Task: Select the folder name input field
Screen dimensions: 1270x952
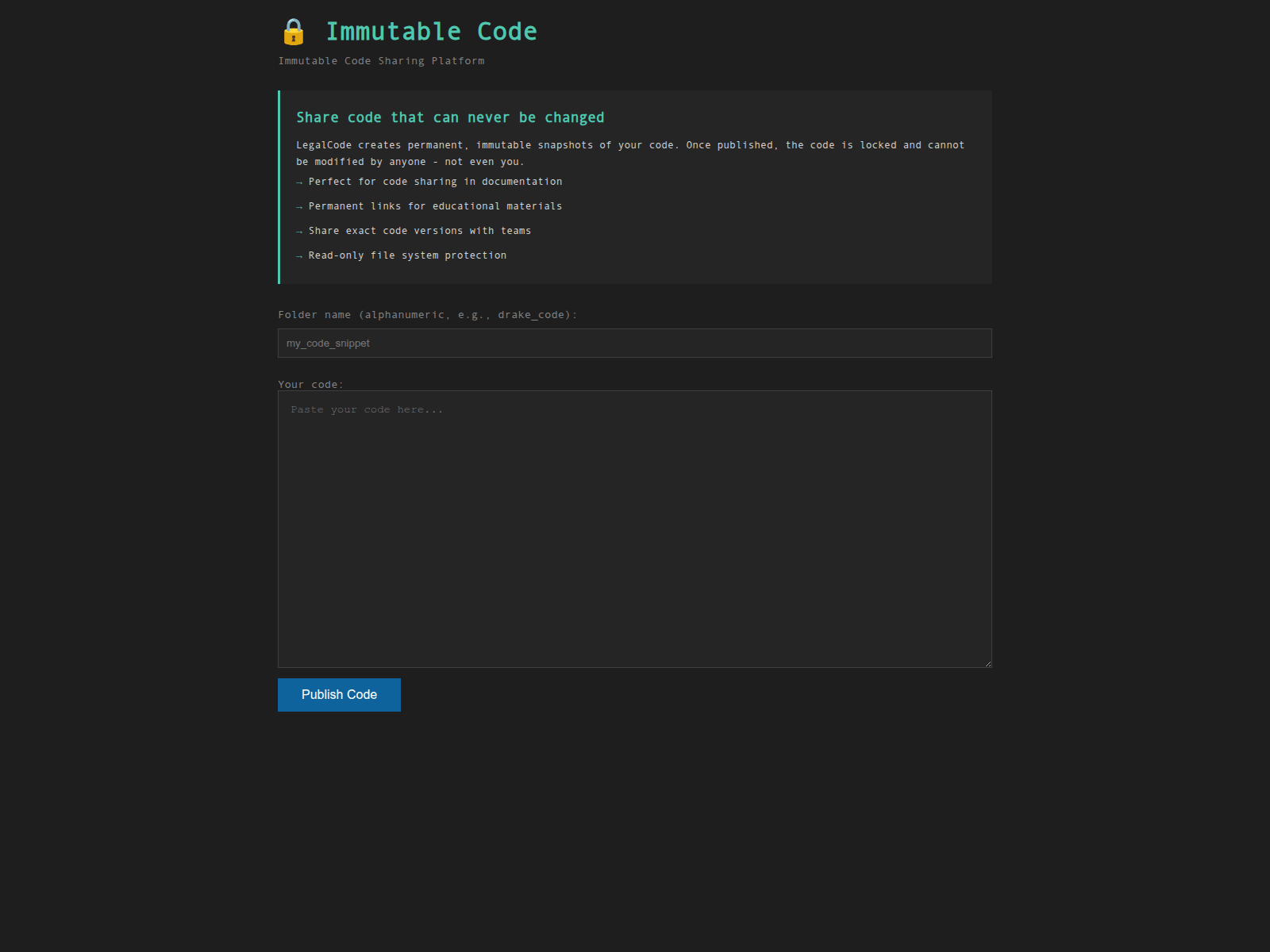Action: [635, 343]
